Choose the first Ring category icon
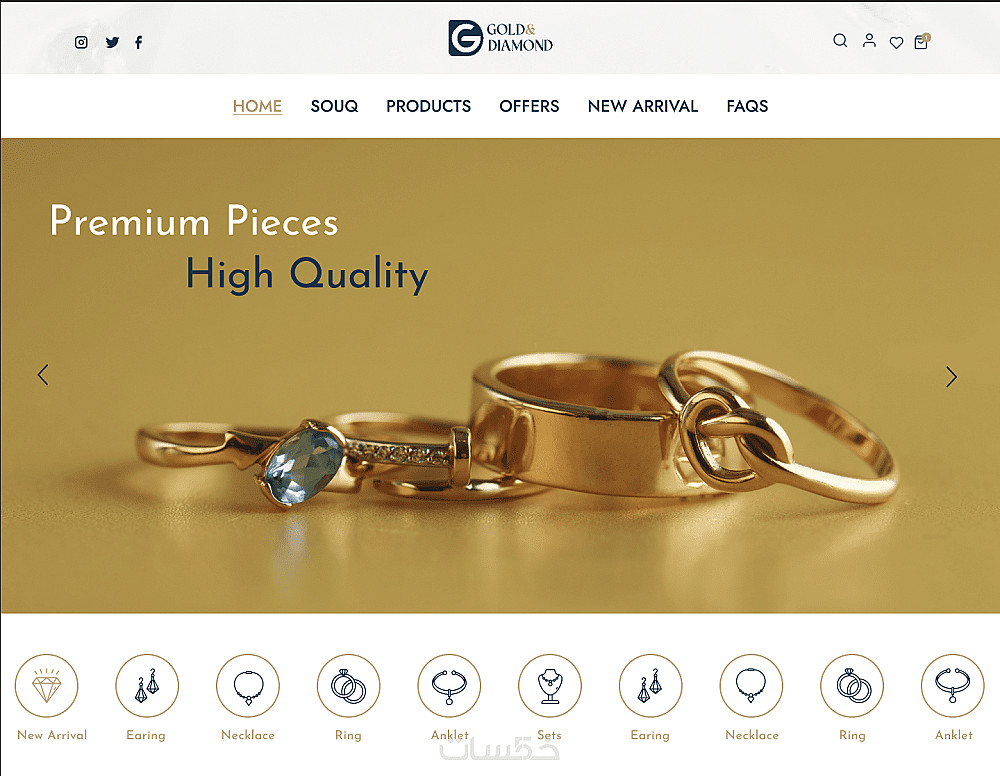1000x776 pixels. (x=348, y=685)
